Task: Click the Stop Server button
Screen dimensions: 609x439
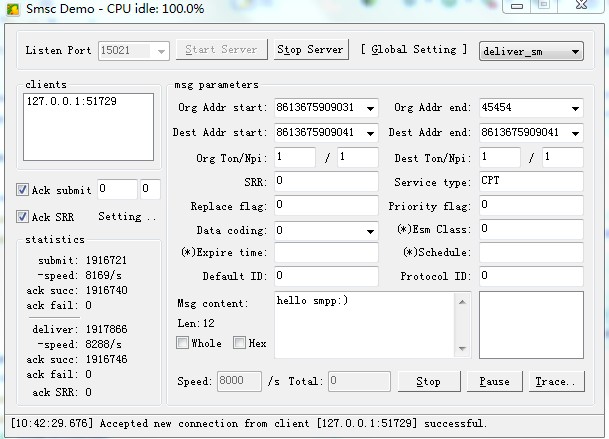Action: tap(310, 50)
